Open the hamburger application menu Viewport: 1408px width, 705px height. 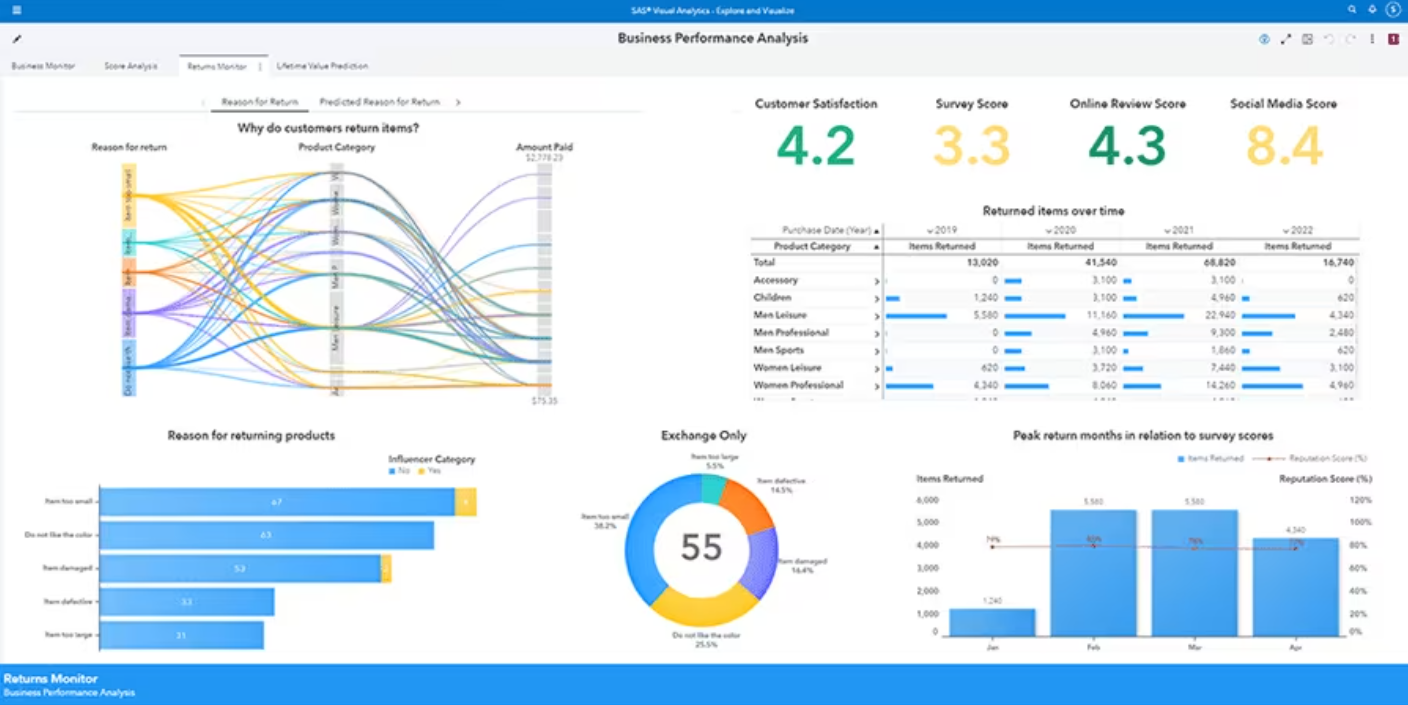[x=16, y=10]
